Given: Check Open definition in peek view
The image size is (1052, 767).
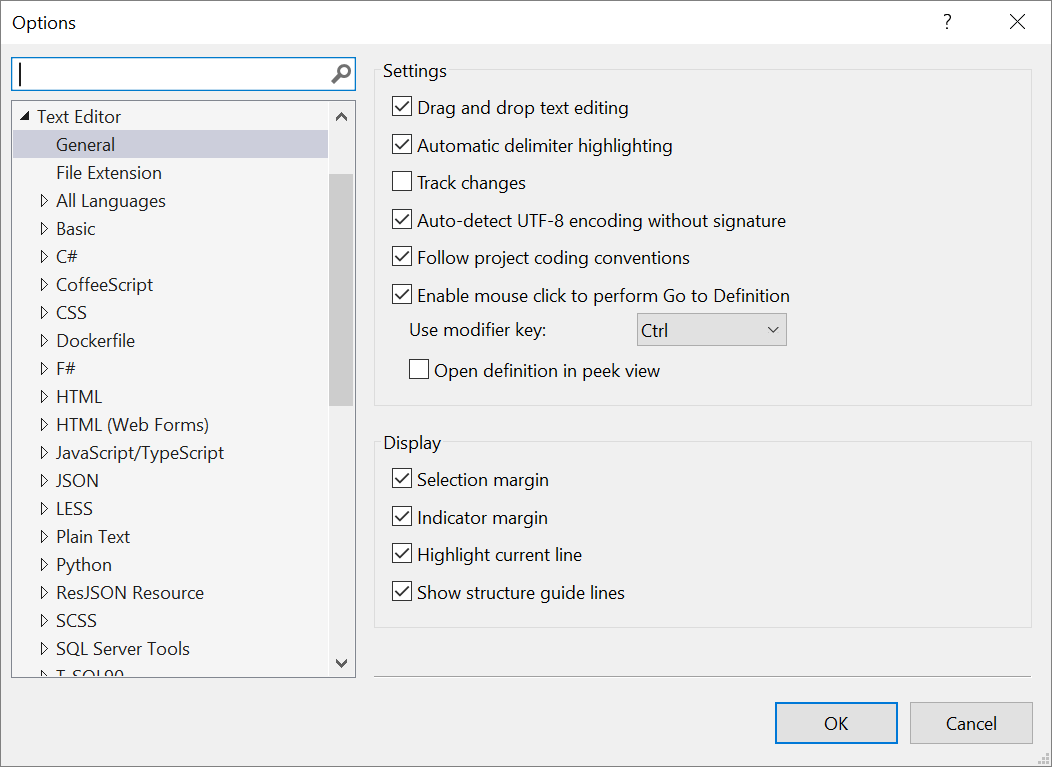Looking at the screenshot, I should [x=419, y=371].
